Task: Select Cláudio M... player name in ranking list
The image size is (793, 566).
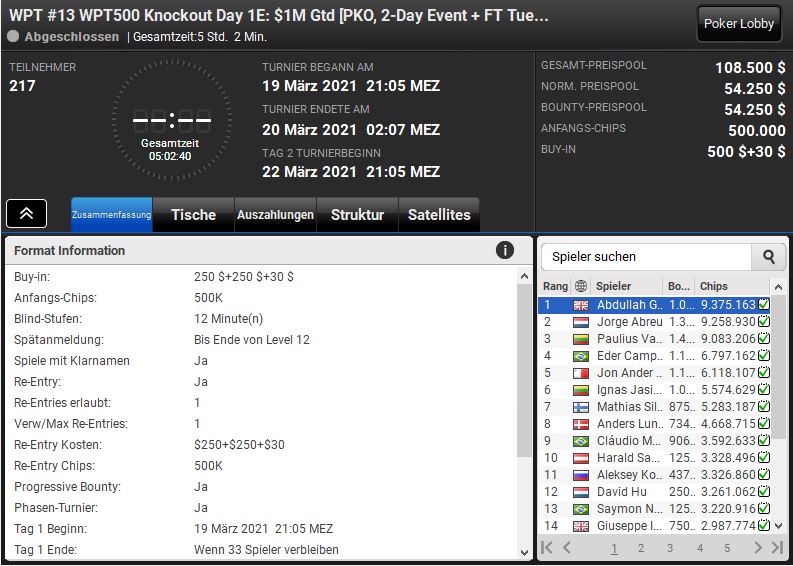Action: point(628,441)
